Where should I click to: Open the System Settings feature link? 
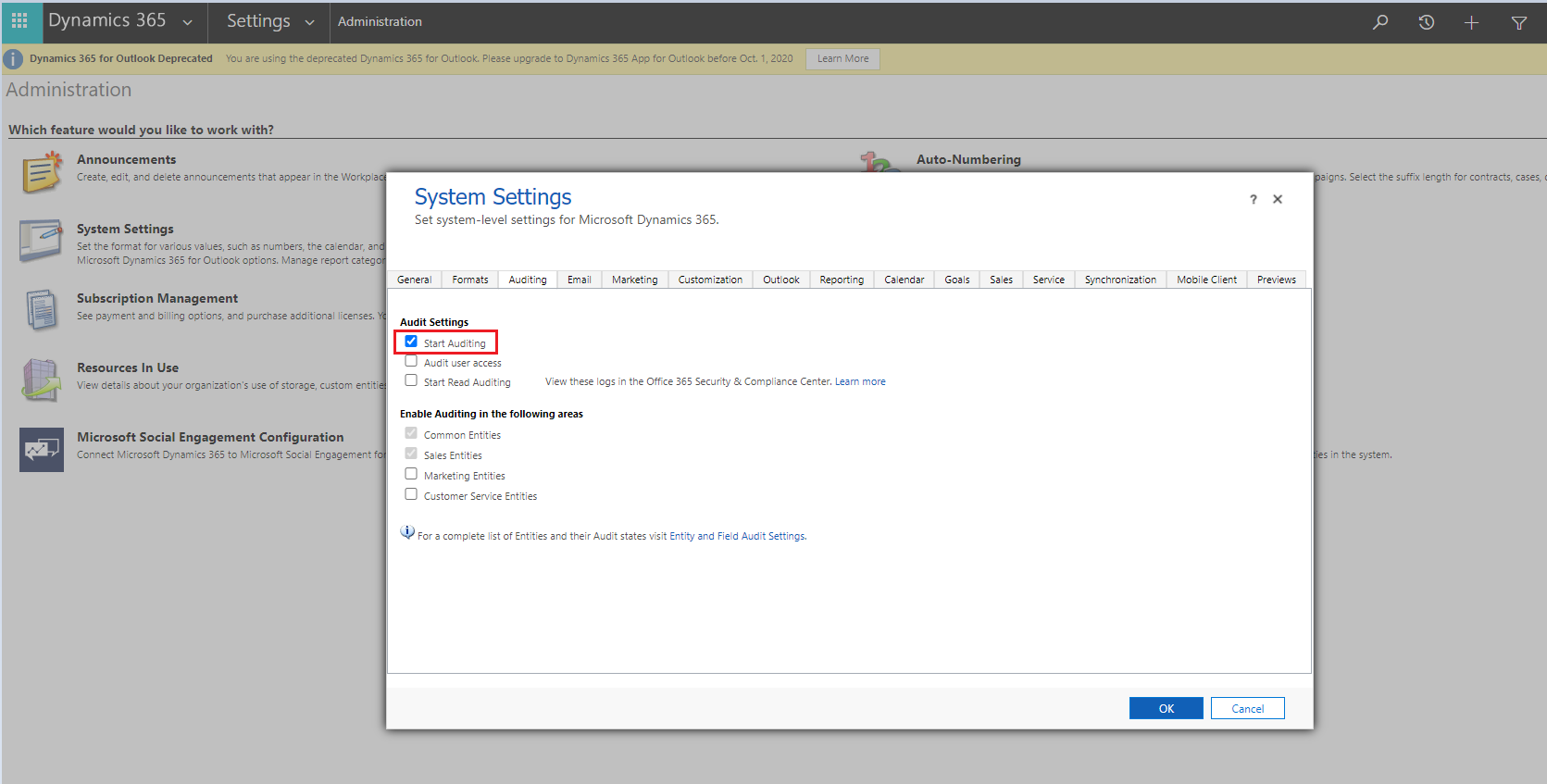tap(125, 229)
